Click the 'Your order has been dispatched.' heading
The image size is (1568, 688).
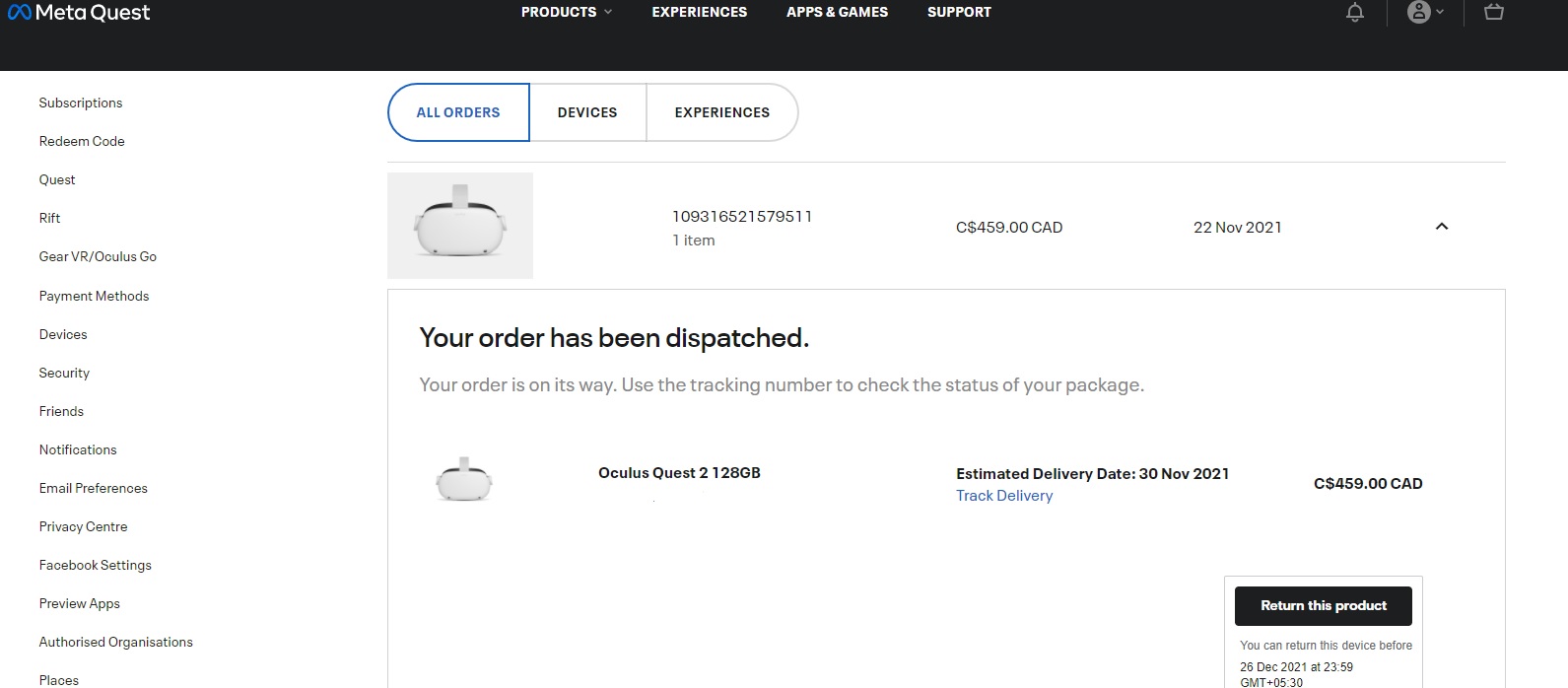(614, 338)
